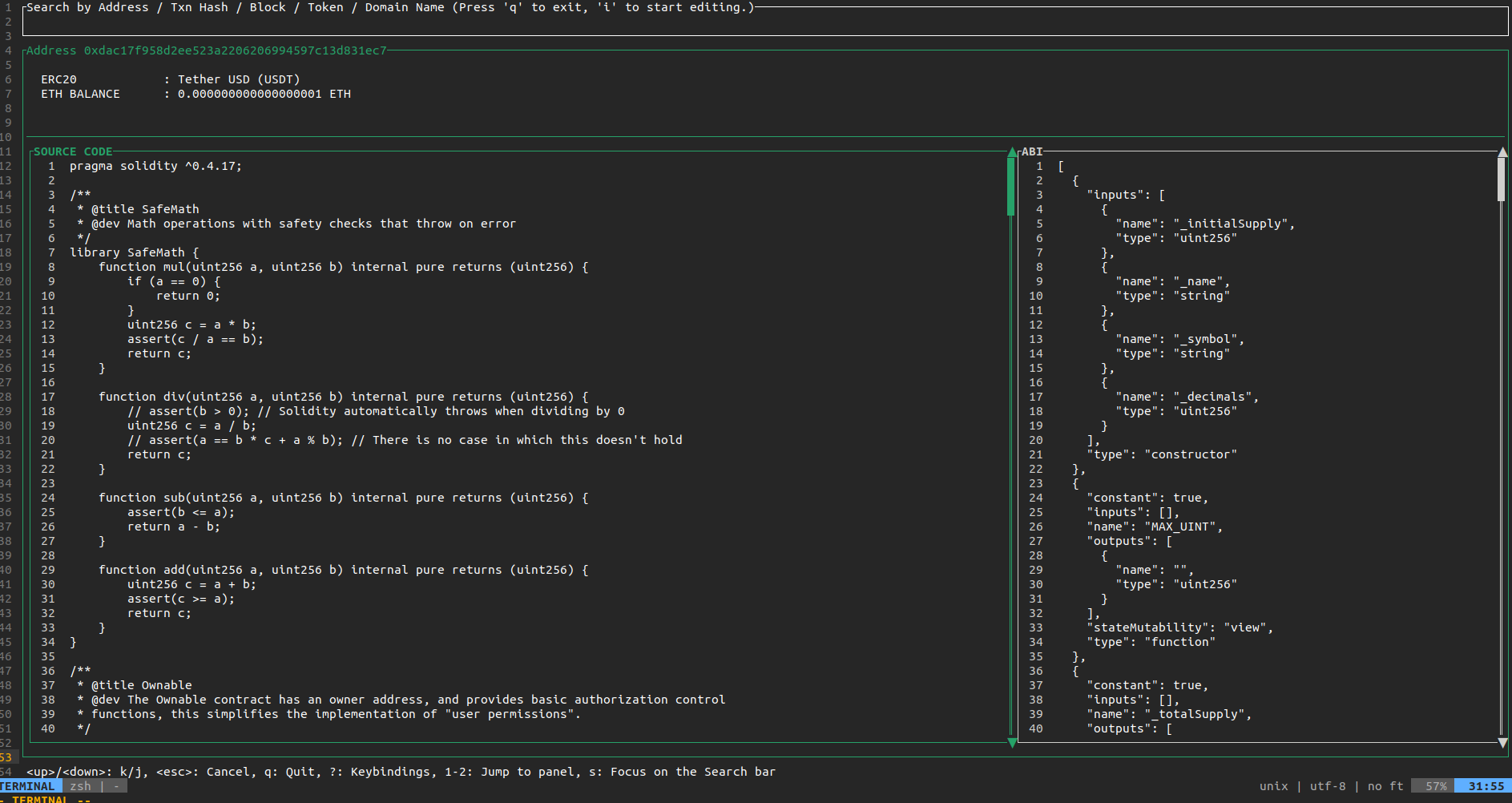Click the source code scrollbar down arrow

[1012, 743]
